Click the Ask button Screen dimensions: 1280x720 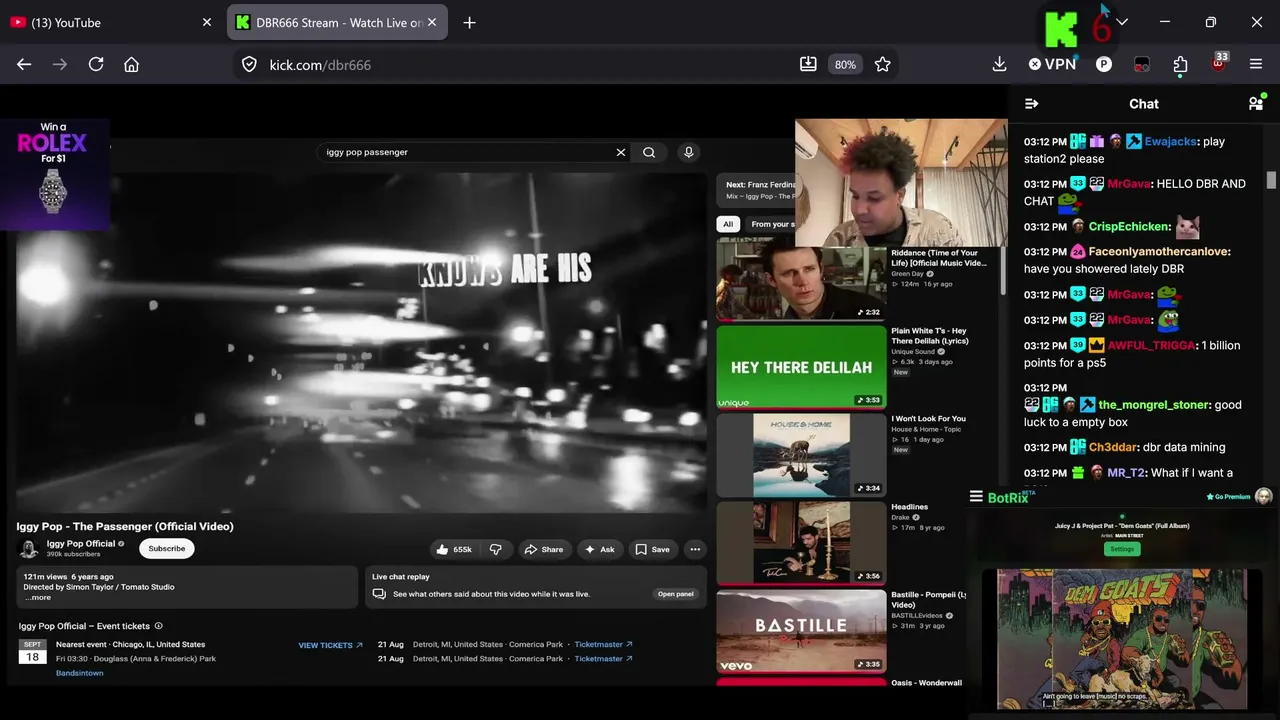tap(599, 549)
